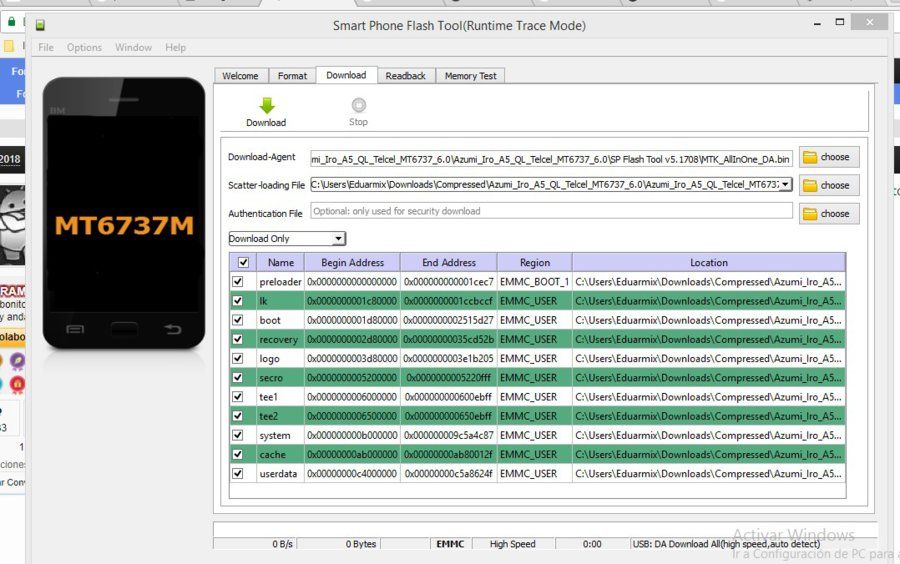900x564 pixels.
Task: Click the EMMC_BOOT_1 region cell
Action: coord(534,282)
